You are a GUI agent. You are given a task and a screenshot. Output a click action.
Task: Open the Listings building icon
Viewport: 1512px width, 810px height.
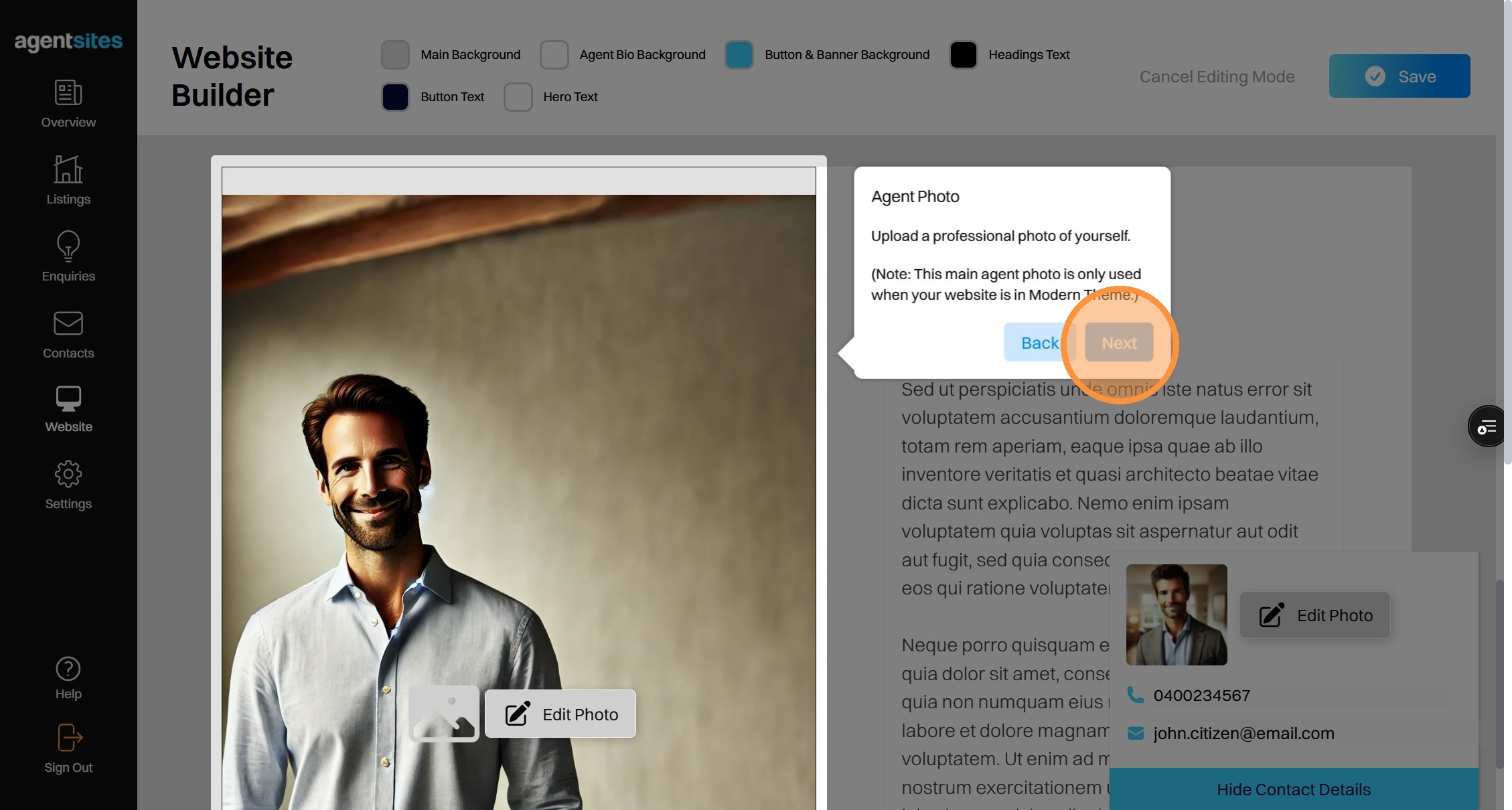[x=68, y=169]
